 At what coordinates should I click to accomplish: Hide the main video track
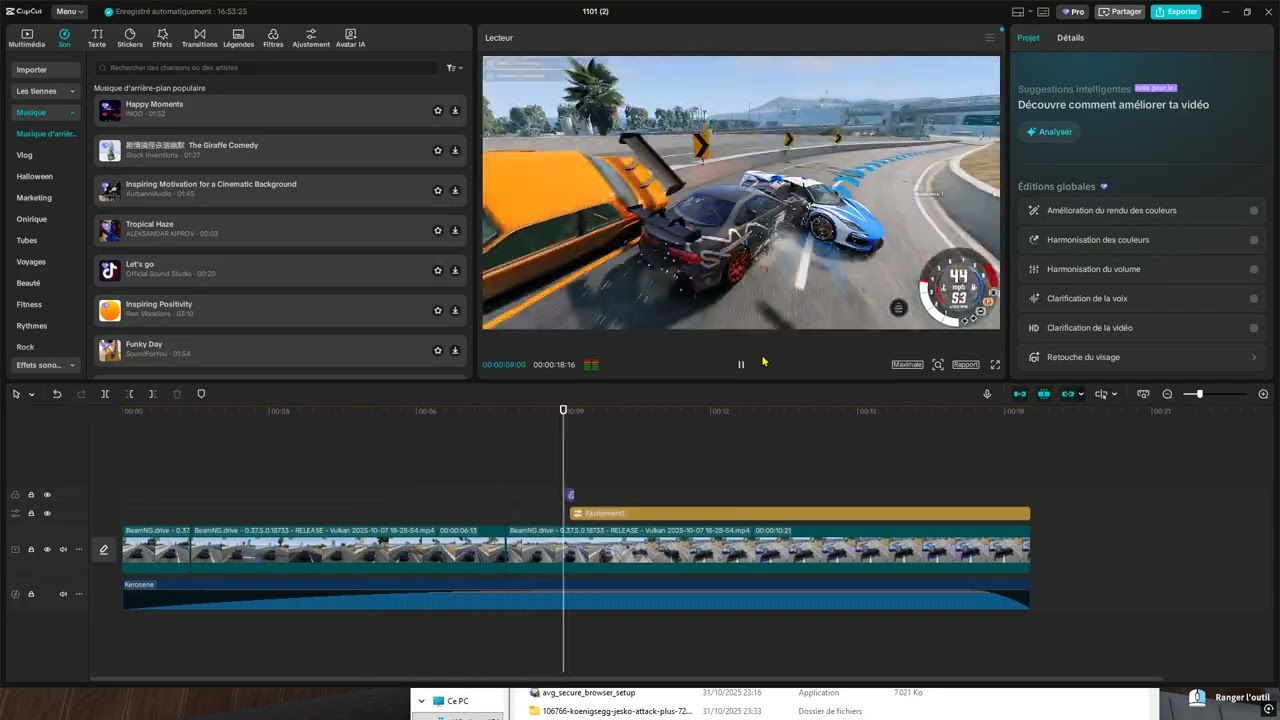(47, 549)
